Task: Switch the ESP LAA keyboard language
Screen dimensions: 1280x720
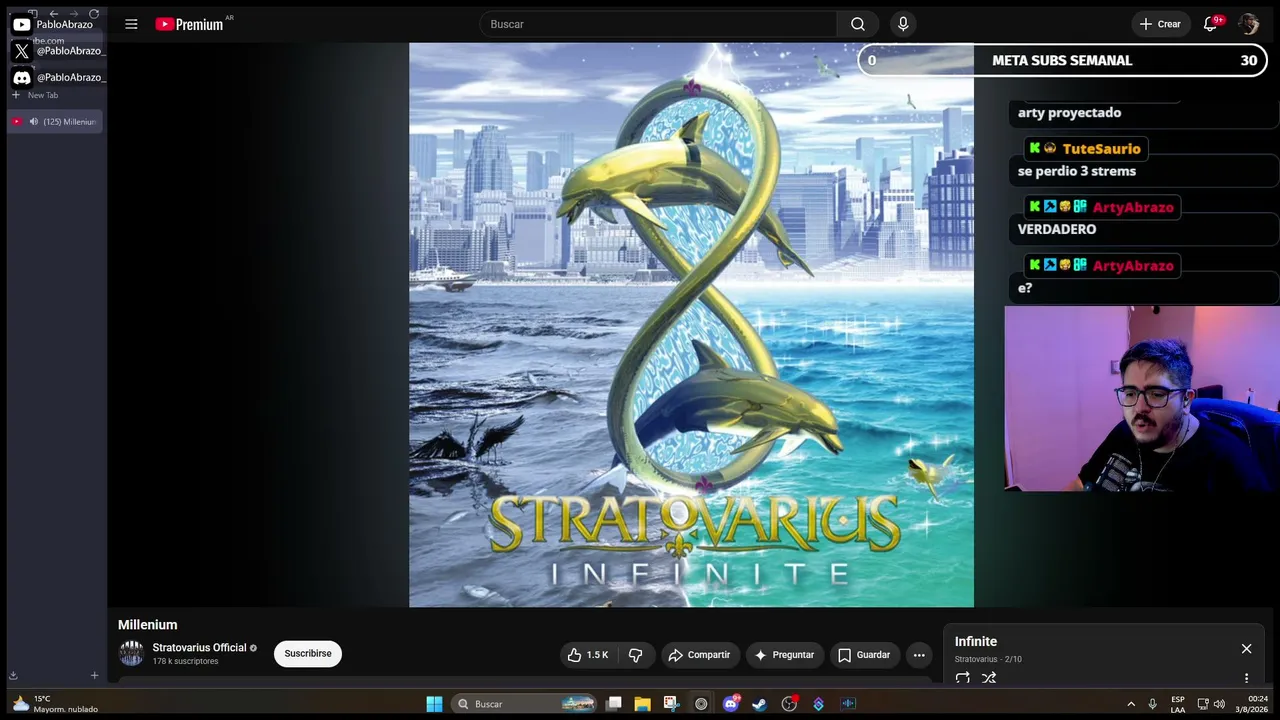Action: (x=1178, y=704)
